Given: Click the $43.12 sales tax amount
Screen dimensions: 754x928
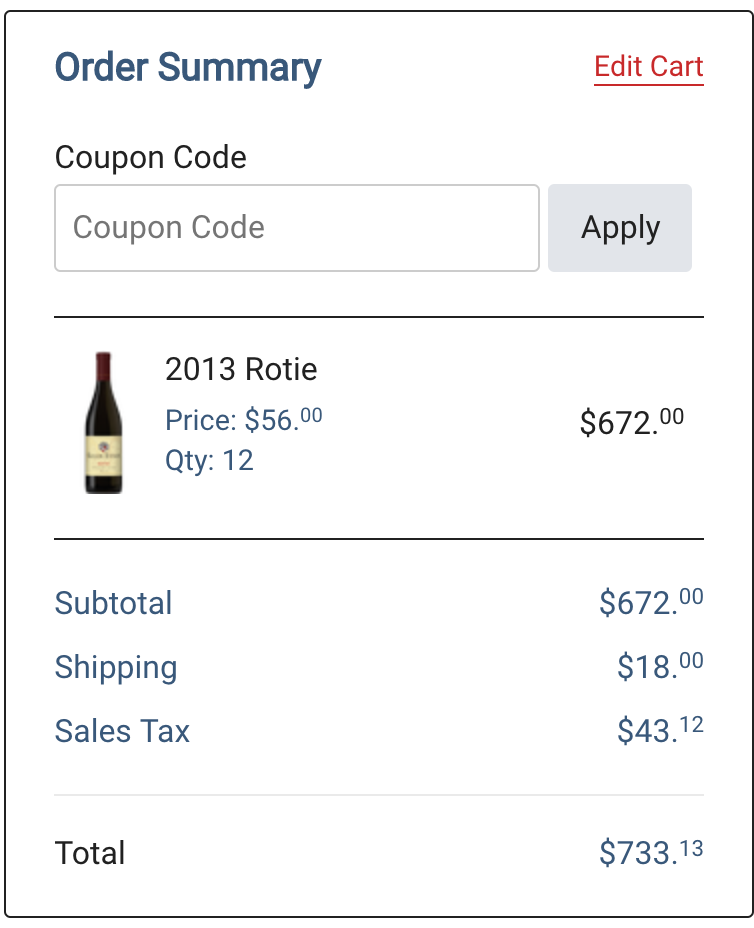Looking at the screenshot, I should click(x=660, y=730).
